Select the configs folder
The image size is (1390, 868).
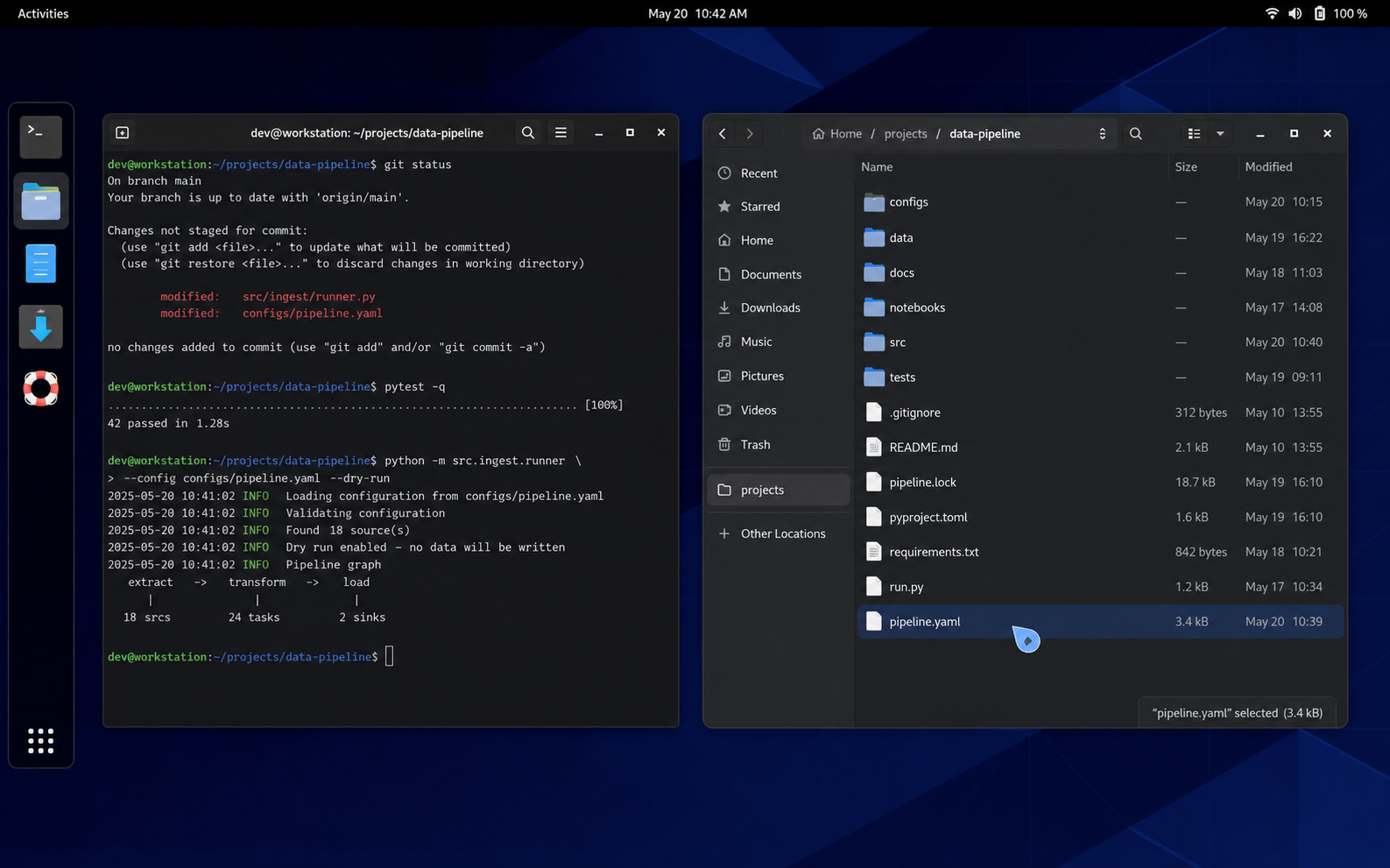(1100, 202)
